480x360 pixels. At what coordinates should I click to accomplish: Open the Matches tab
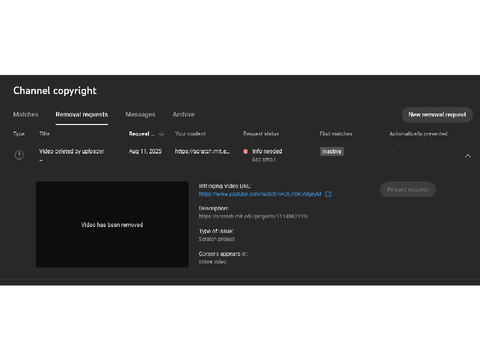pyautogui.click(x=26, y=114)
